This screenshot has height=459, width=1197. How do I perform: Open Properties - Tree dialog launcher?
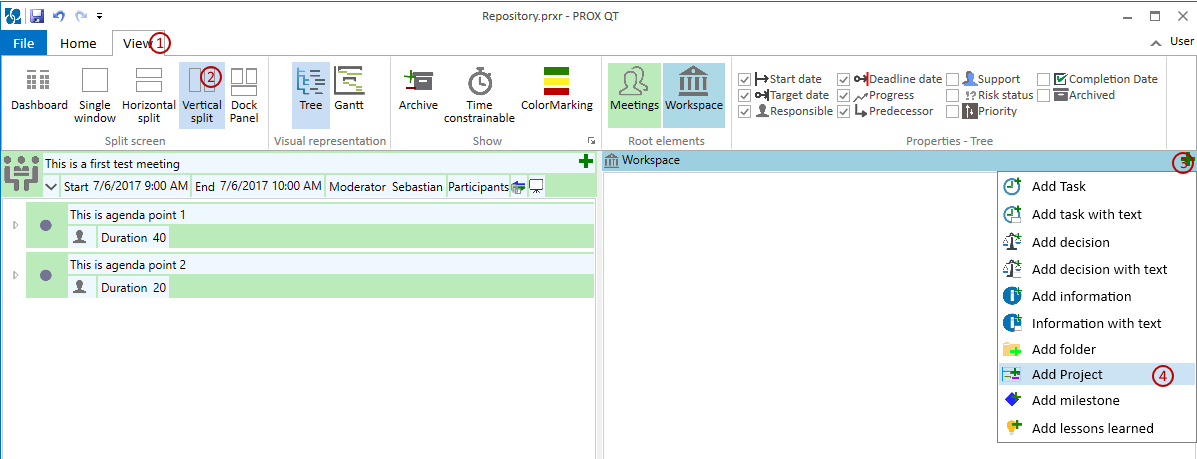[591, 141]
